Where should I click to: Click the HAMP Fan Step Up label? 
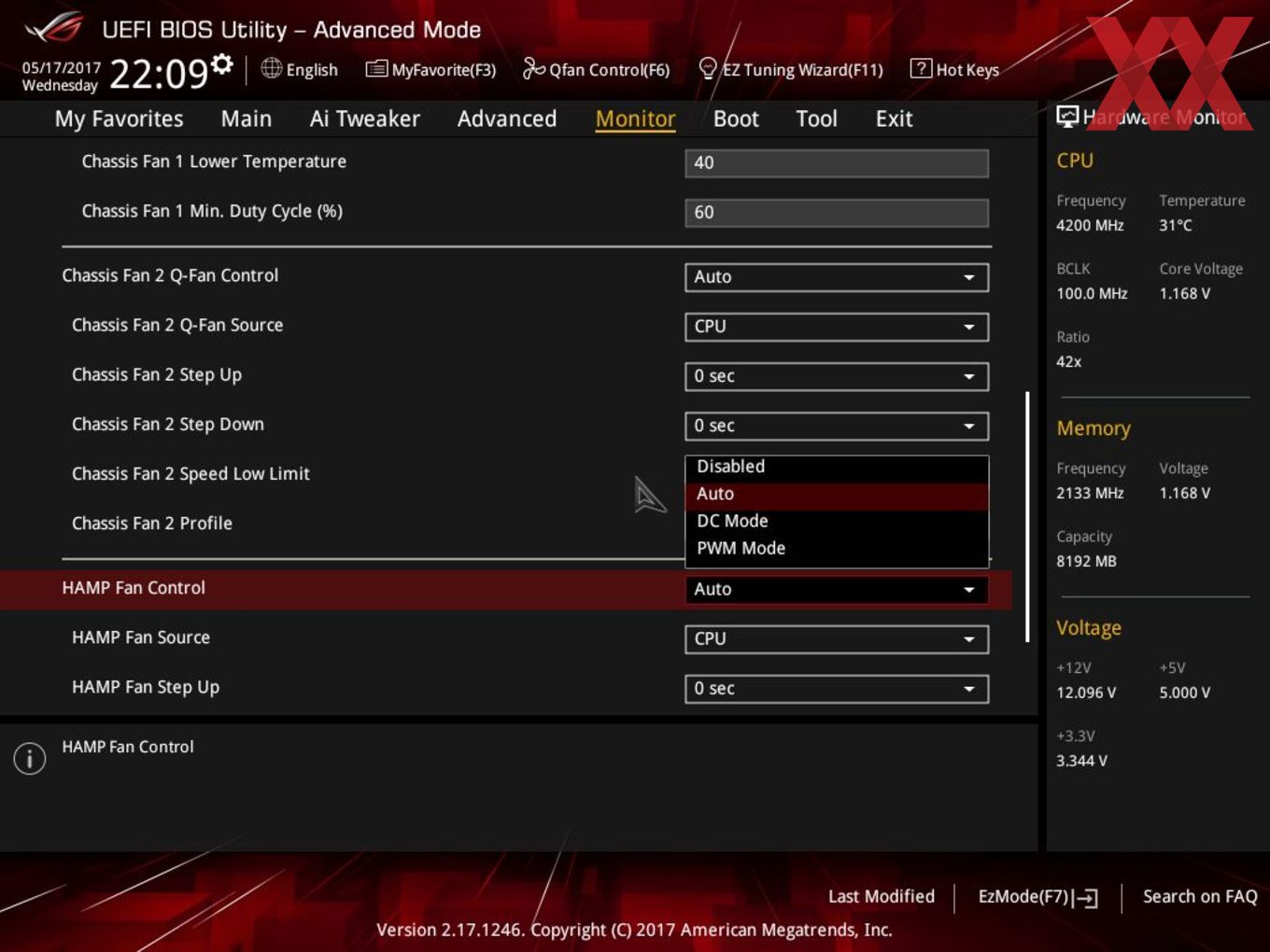point(146,687)
